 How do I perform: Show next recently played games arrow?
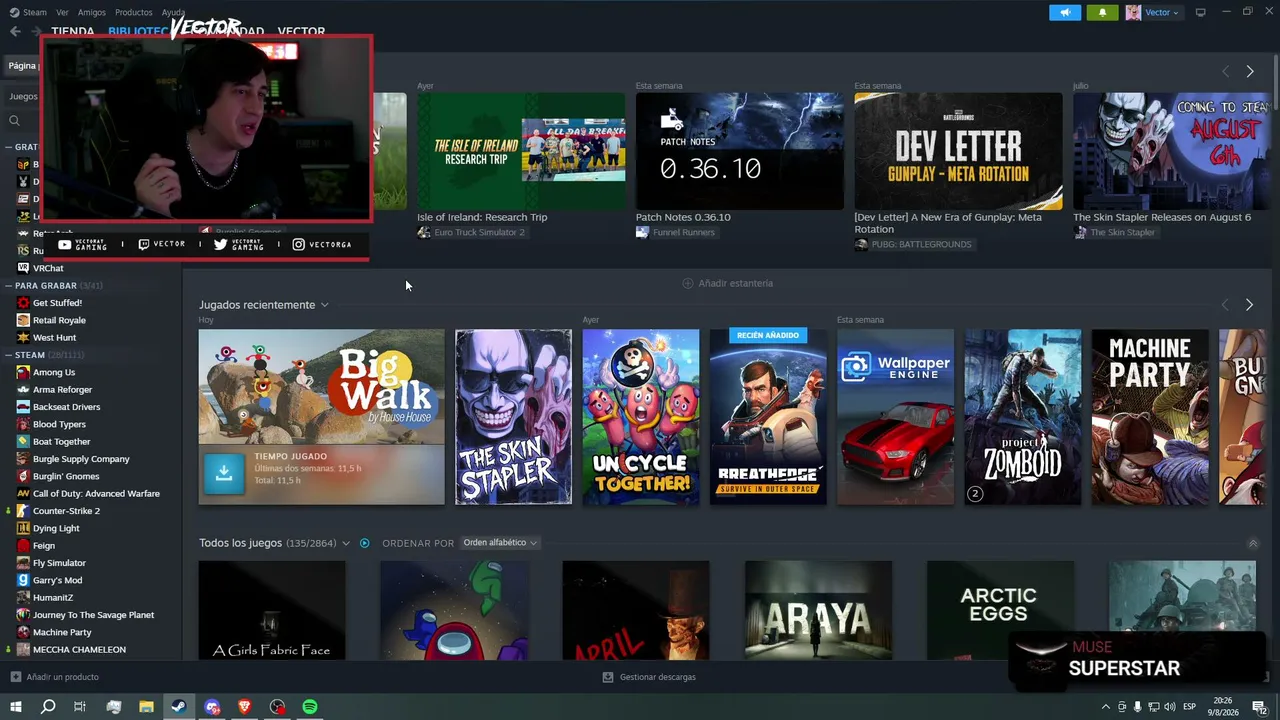[1249, 304]
